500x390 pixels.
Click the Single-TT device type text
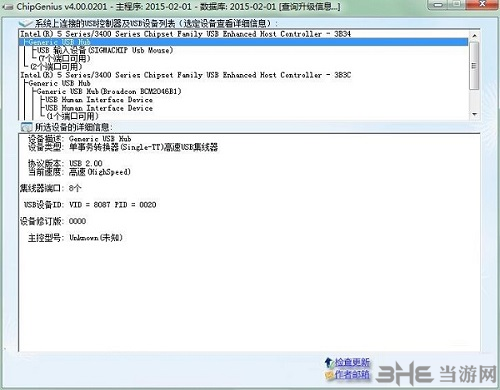click(x=144, y=147)
